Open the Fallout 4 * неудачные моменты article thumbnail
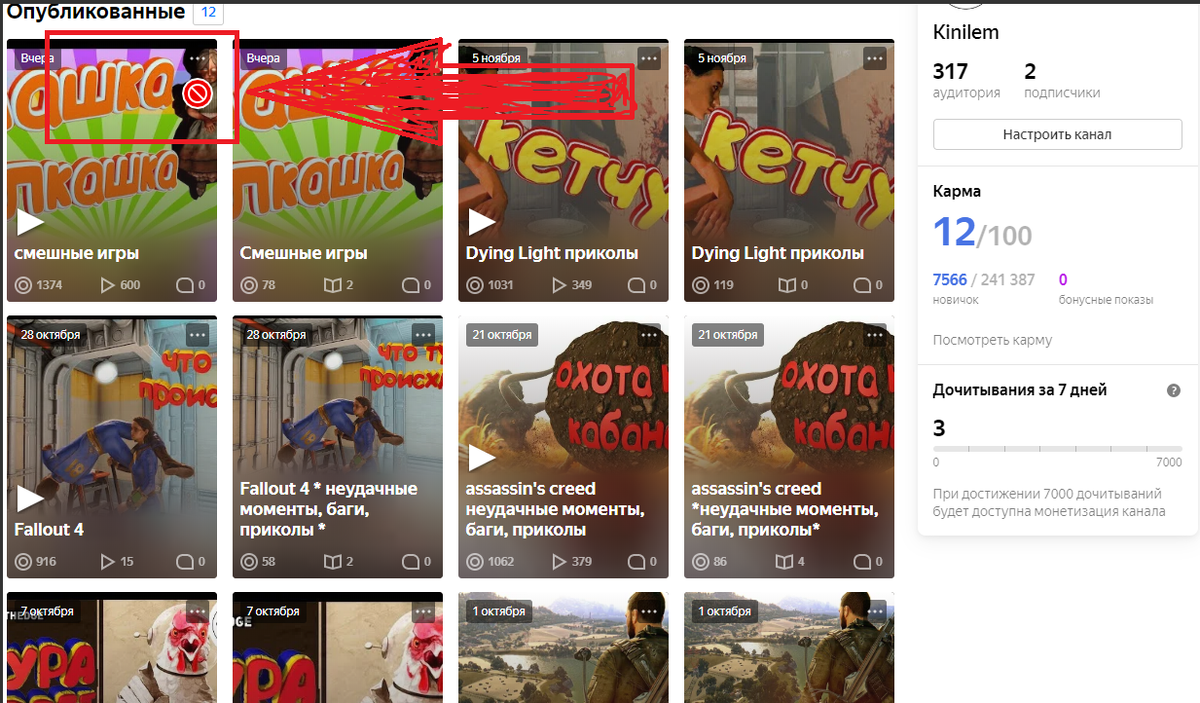 click(x=338, y=447)
